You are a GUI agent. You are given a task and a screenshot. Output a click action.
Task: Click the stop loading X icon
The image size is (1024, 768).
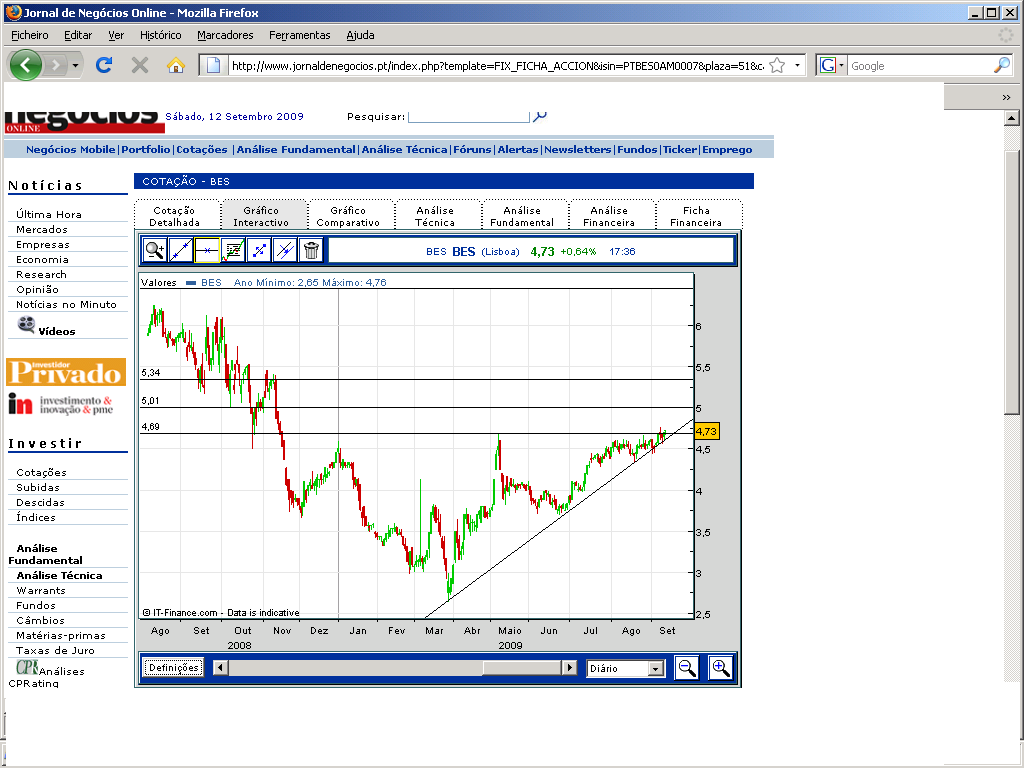(x=140, y=65)
